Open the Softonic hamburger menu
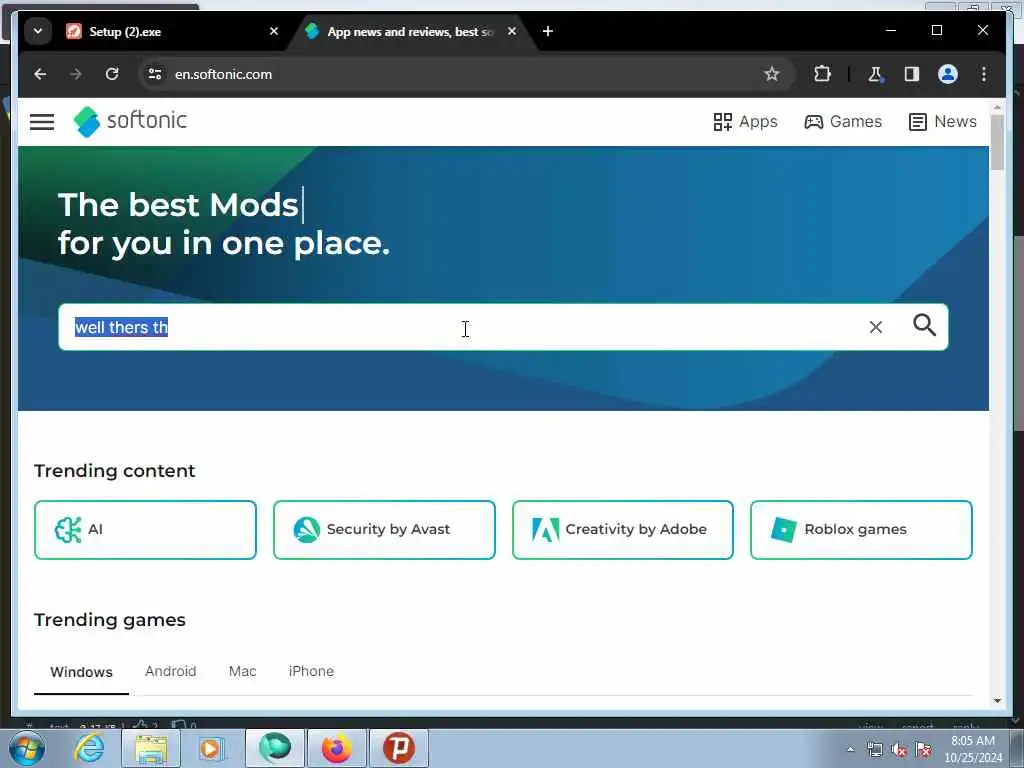The height and width of the screenshot is (768, 1024). click(x=42, y=121)
